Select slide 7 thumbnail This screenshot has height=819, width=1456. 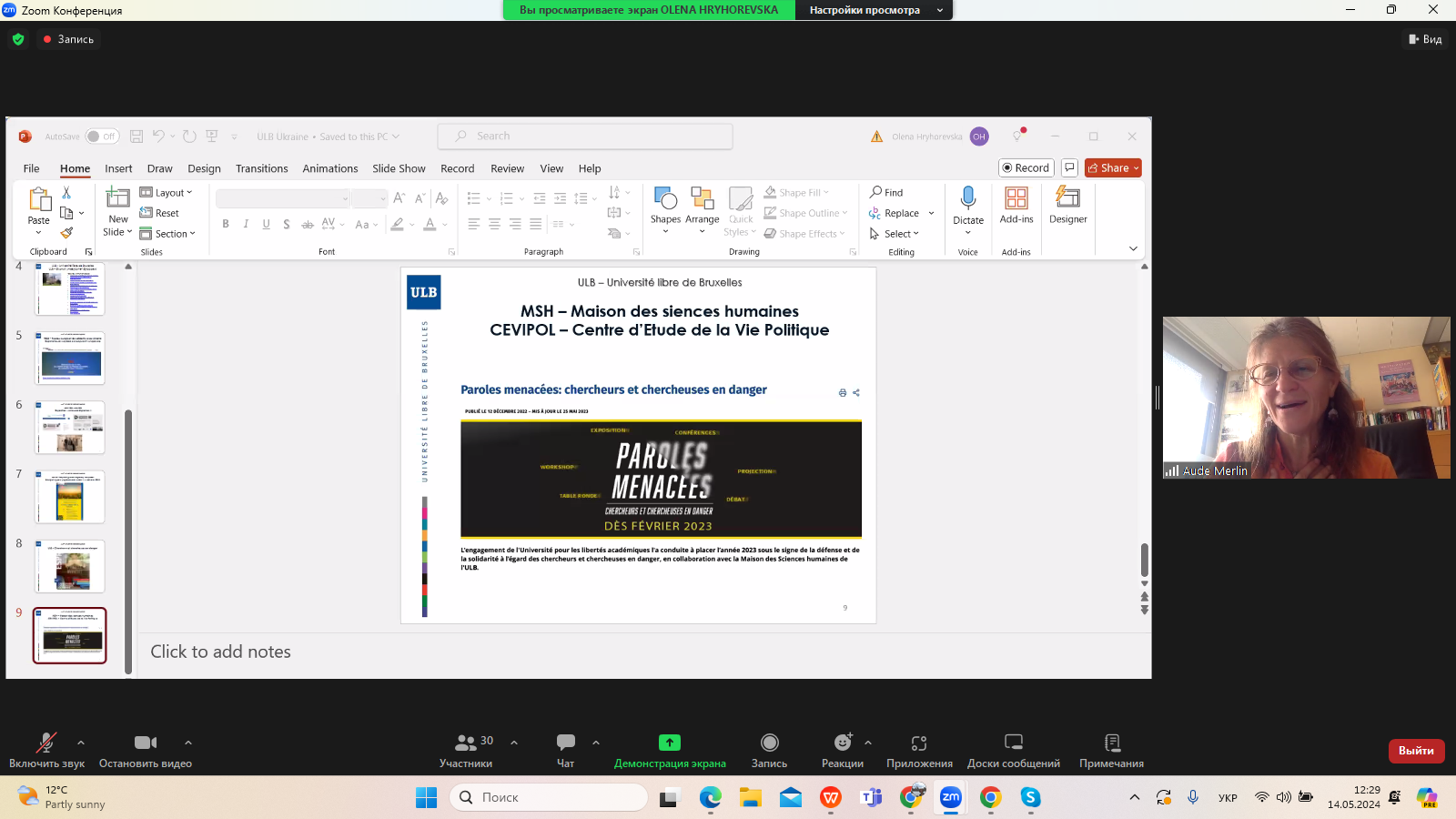pos(70,497)
